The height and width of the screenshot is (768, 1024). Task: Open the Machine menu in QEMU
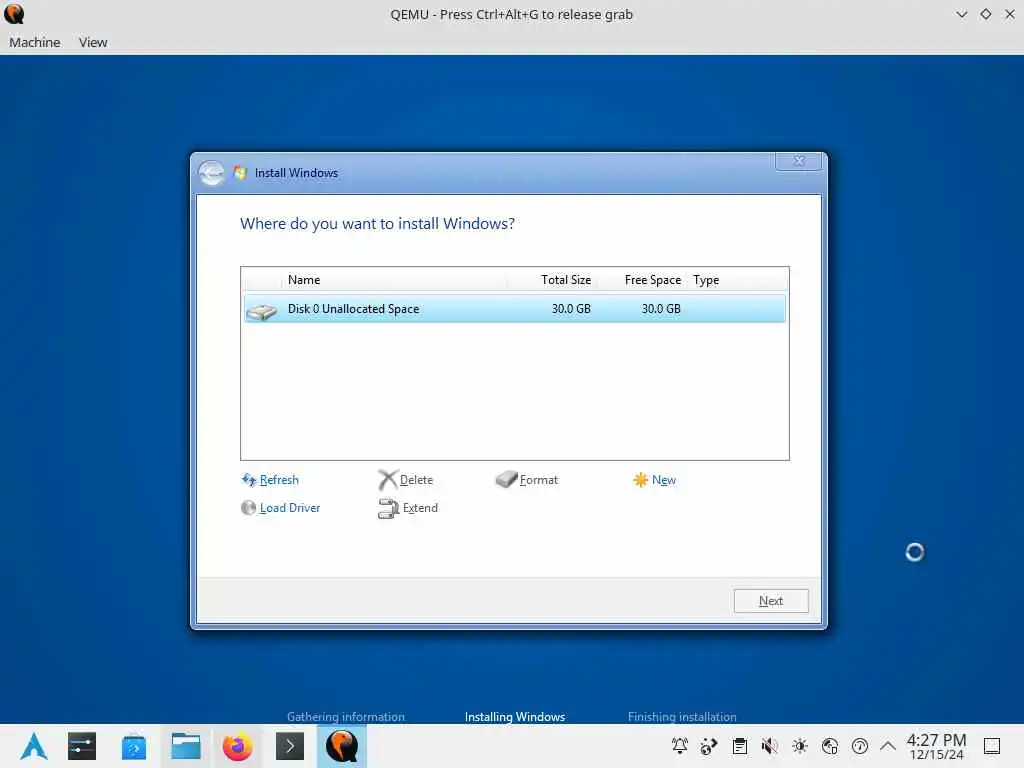pos(35,42)
